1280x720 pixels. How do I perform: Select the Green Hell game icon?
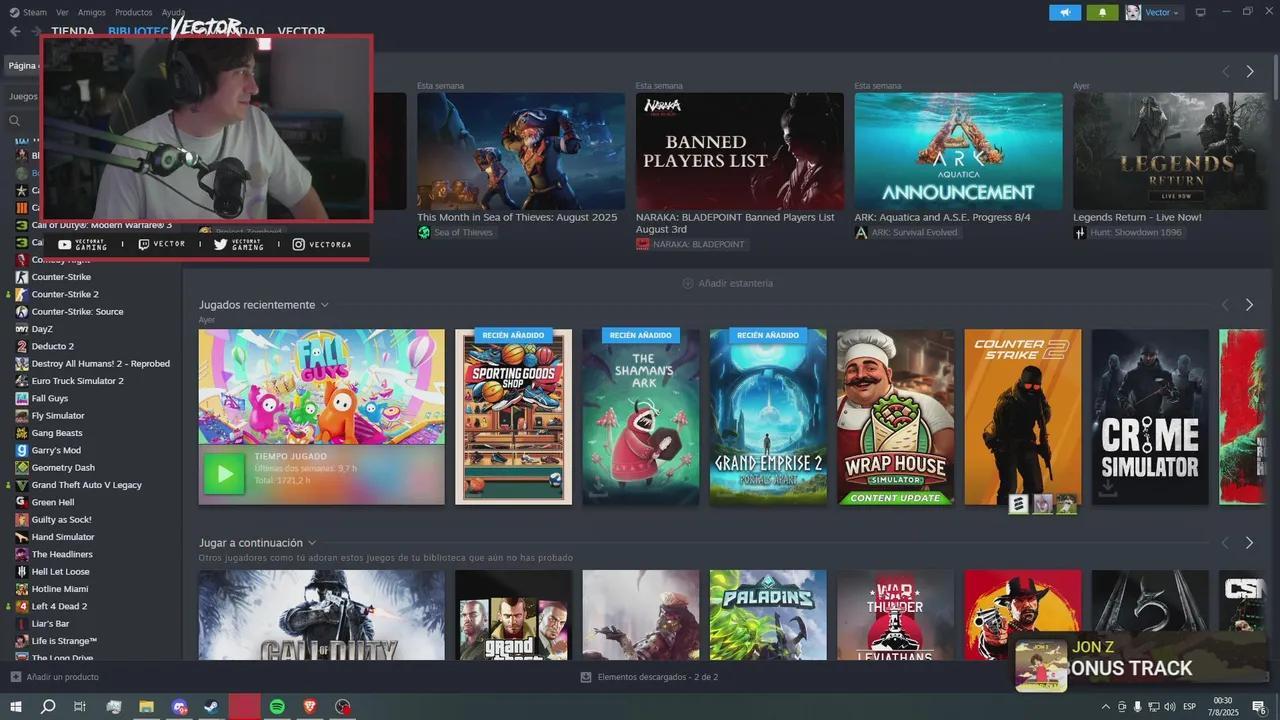pyautogui.click(x=22, y=502)
